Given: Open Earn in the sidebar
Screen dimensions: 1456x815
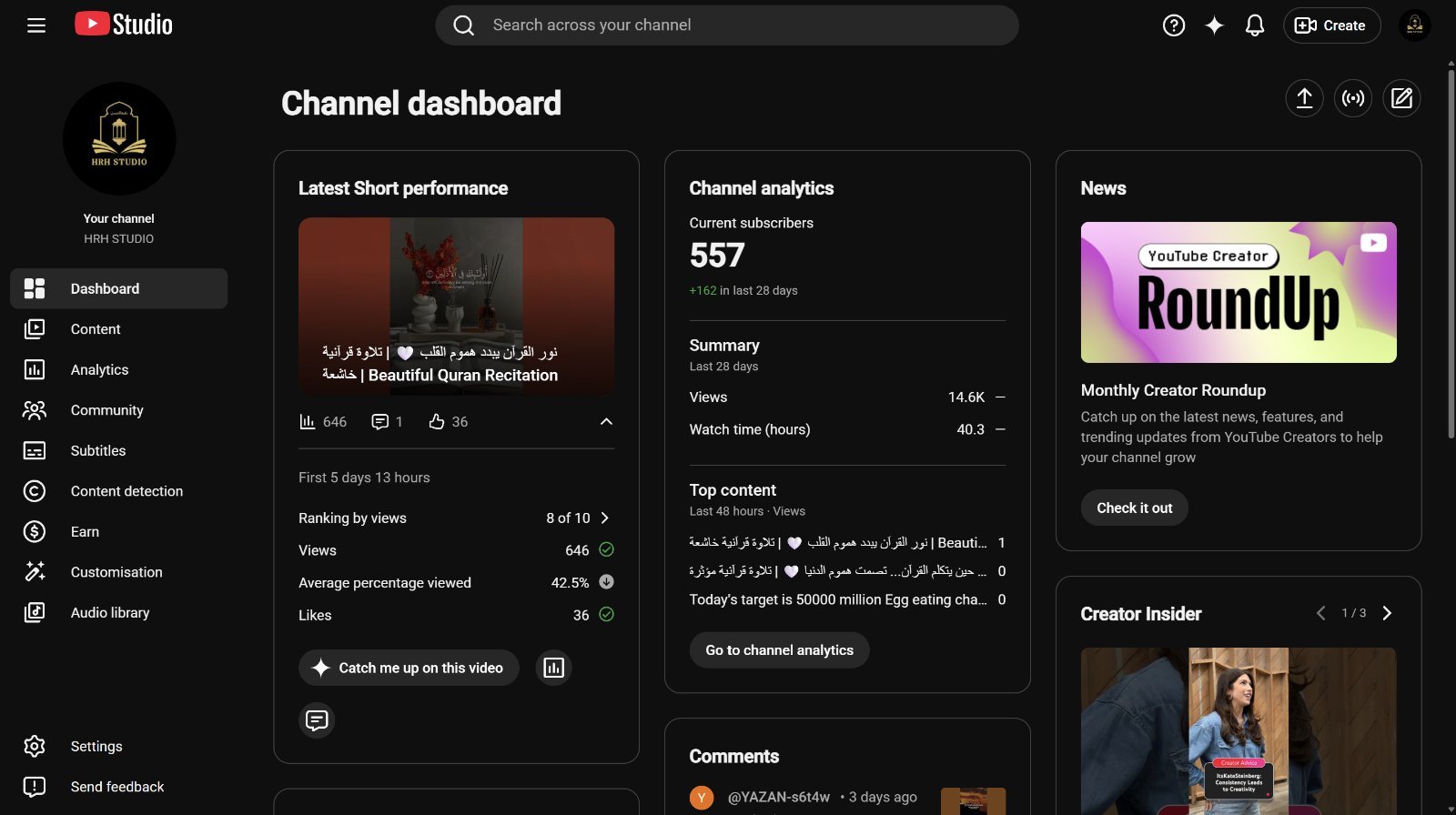Looking at the screenshot, I should pyautogui.click(x=119, y=531).
